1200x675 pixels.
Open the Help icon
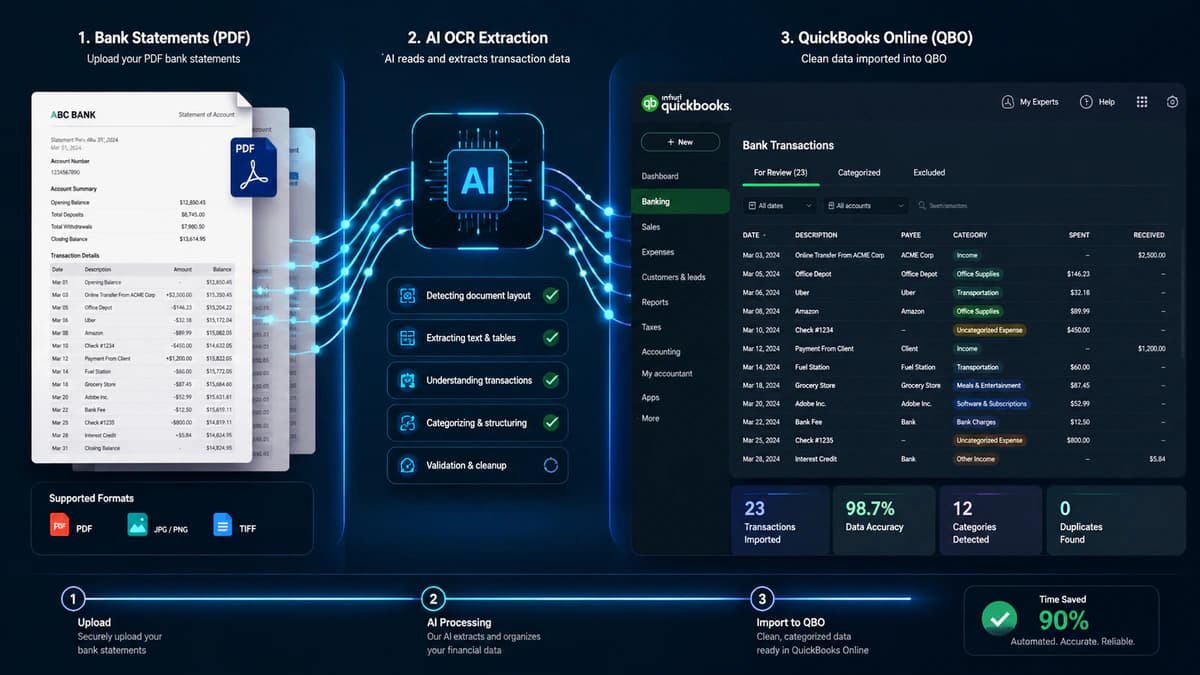click(1086, 102)
